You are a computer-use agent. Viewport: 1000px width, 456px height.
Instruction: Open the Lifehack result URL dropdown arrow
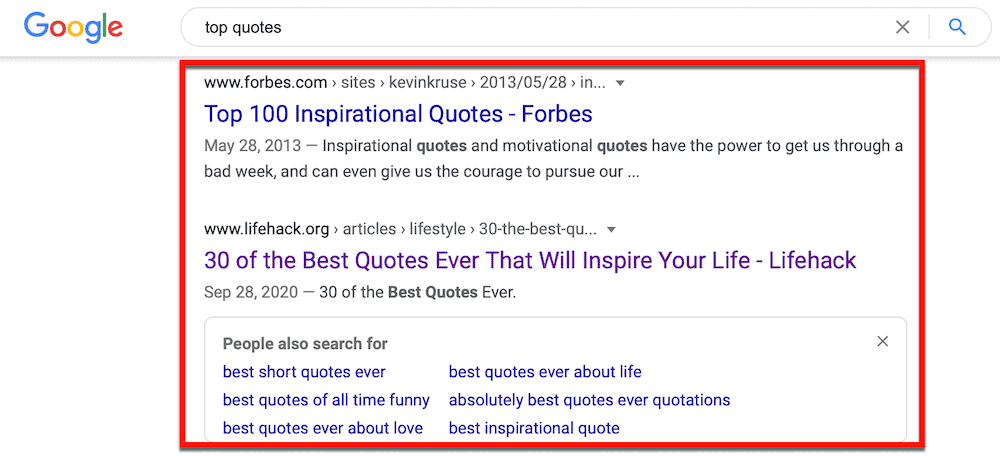pos(611,229)
